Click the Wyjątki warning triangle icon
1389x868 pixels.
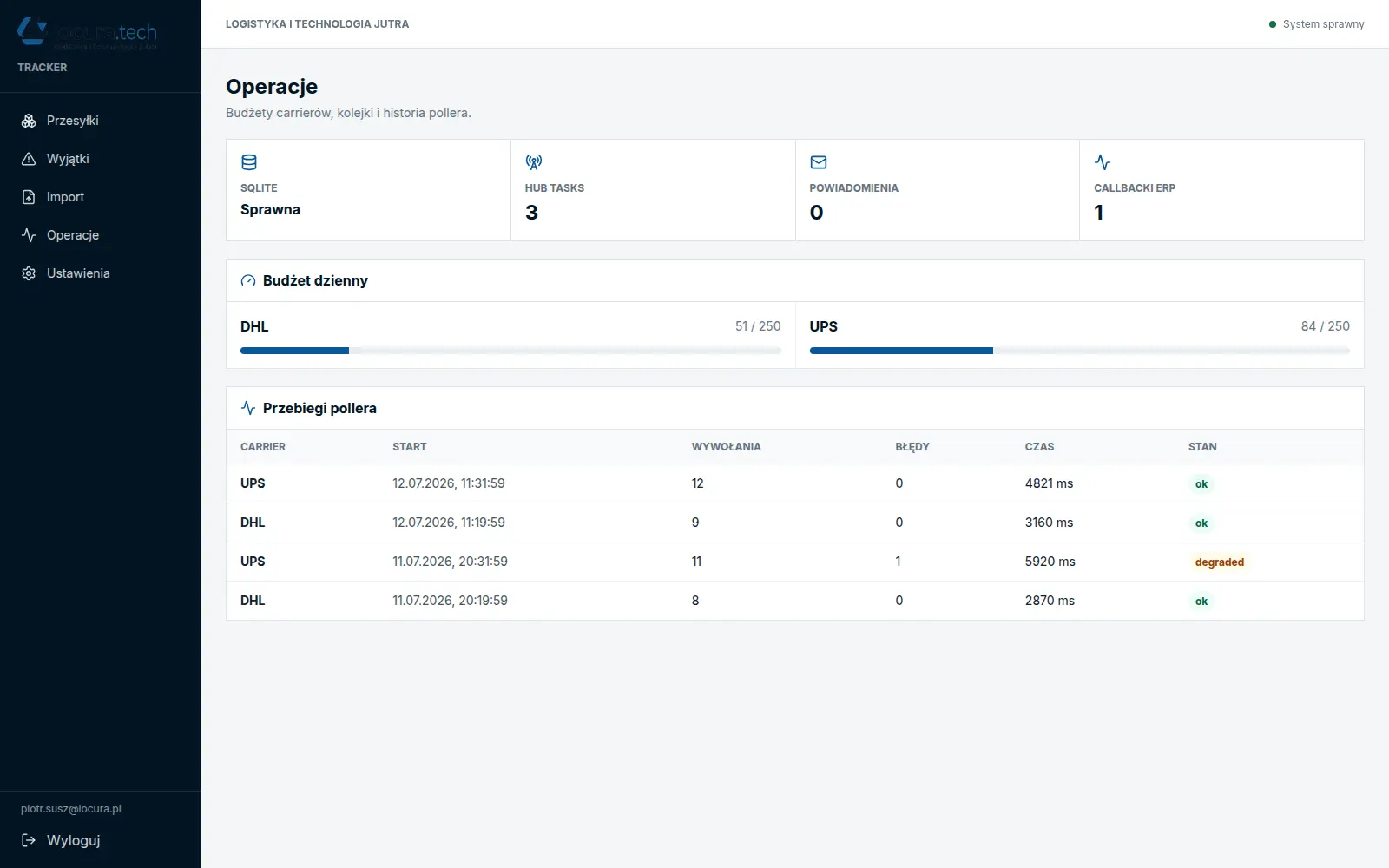pos(29,159)
